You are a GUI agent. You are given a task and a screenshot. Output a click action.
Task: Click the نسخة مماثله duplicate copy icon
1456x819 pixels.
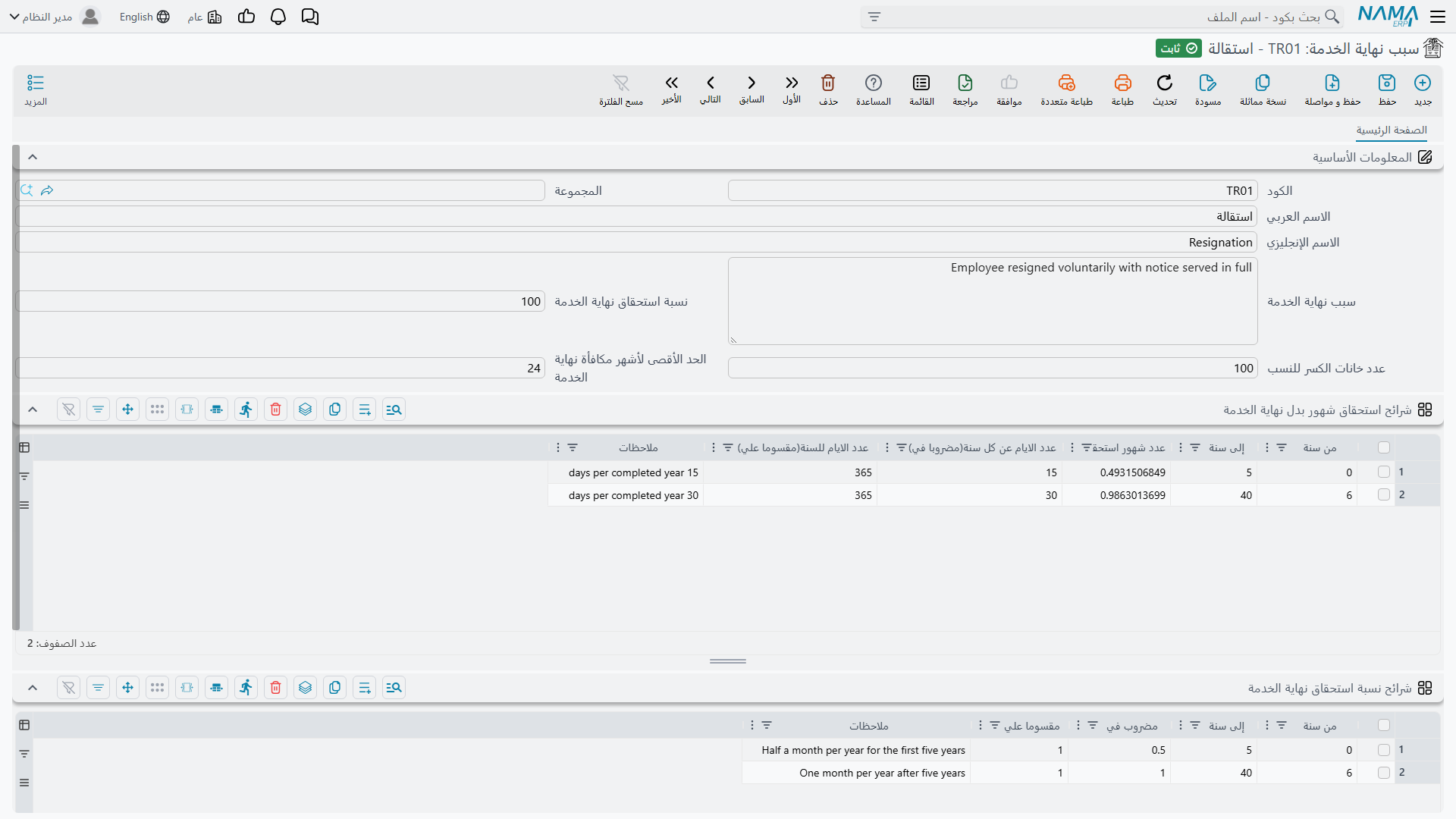pos(1263,89)
